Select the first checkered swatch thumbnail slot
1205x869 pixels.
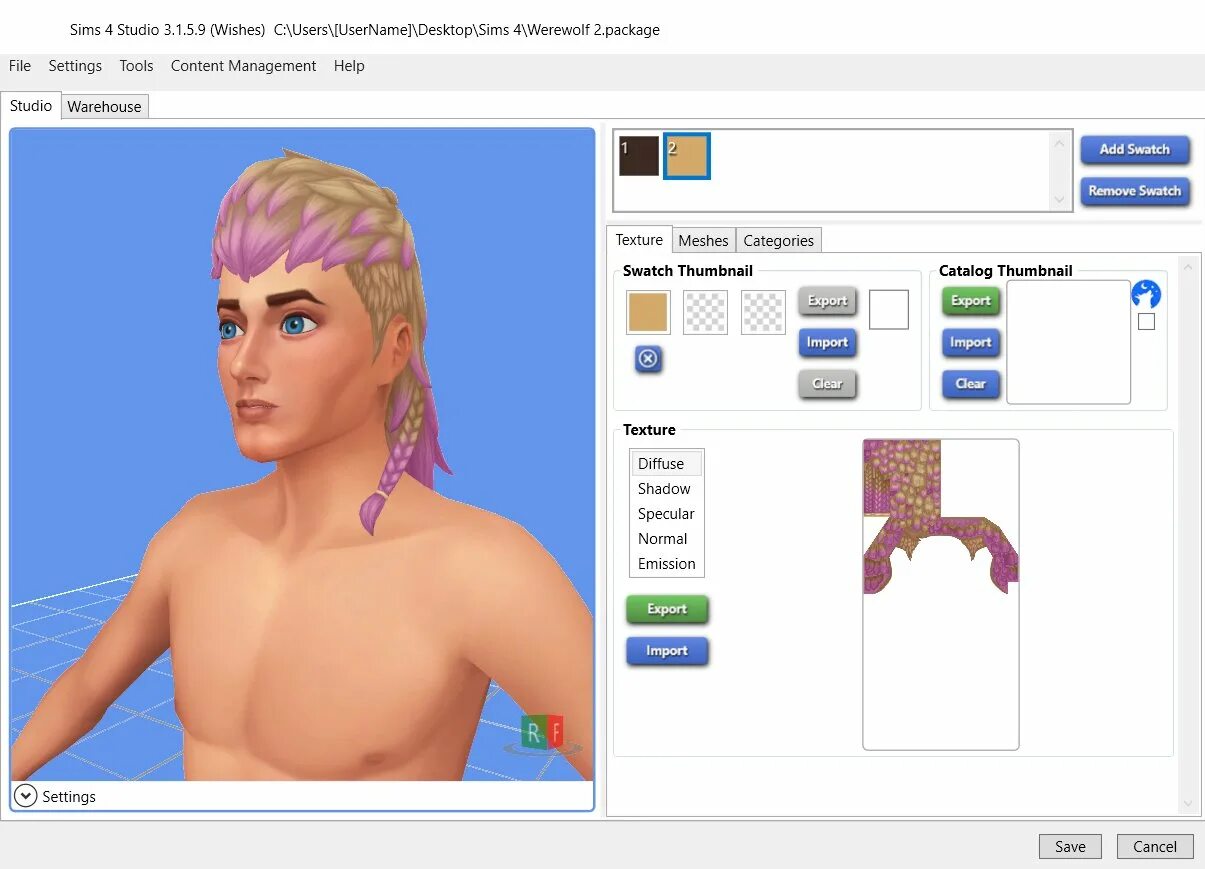[705, 312]
